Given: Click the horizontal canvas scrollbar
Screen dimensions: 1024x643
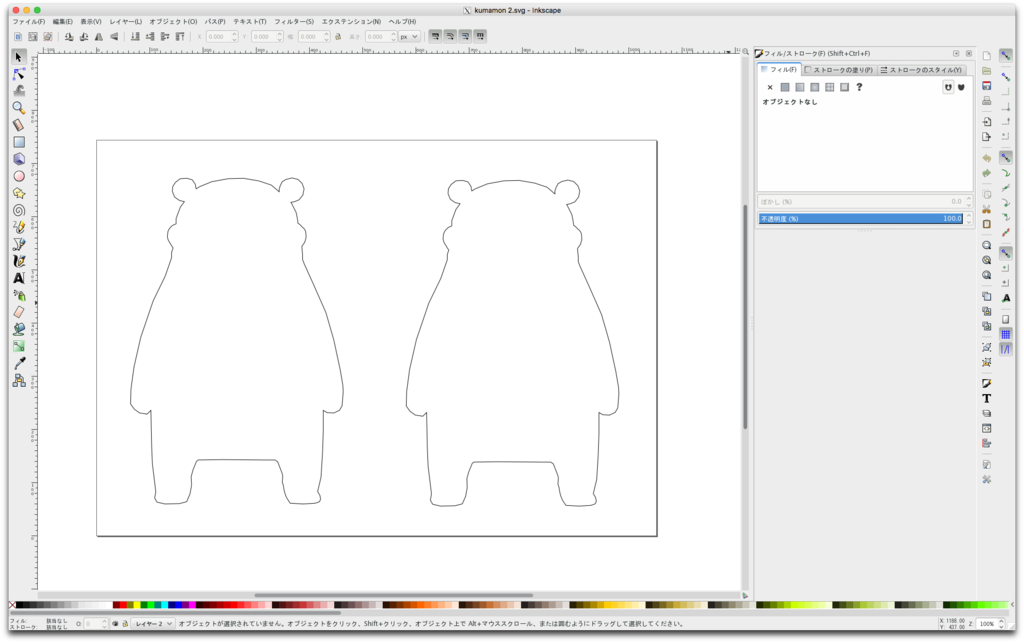Looking at the screenshot, I should [393, 595].
